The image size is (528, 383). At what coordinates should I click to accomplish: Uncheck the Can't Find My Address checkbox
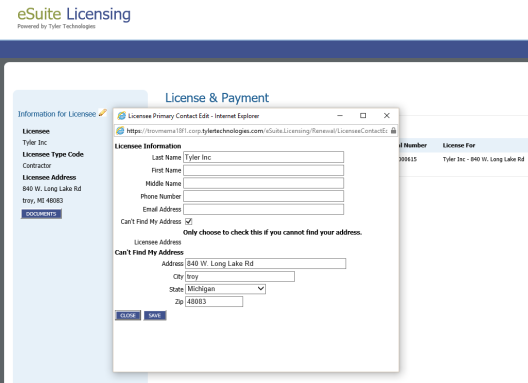(x=189, y=221)
